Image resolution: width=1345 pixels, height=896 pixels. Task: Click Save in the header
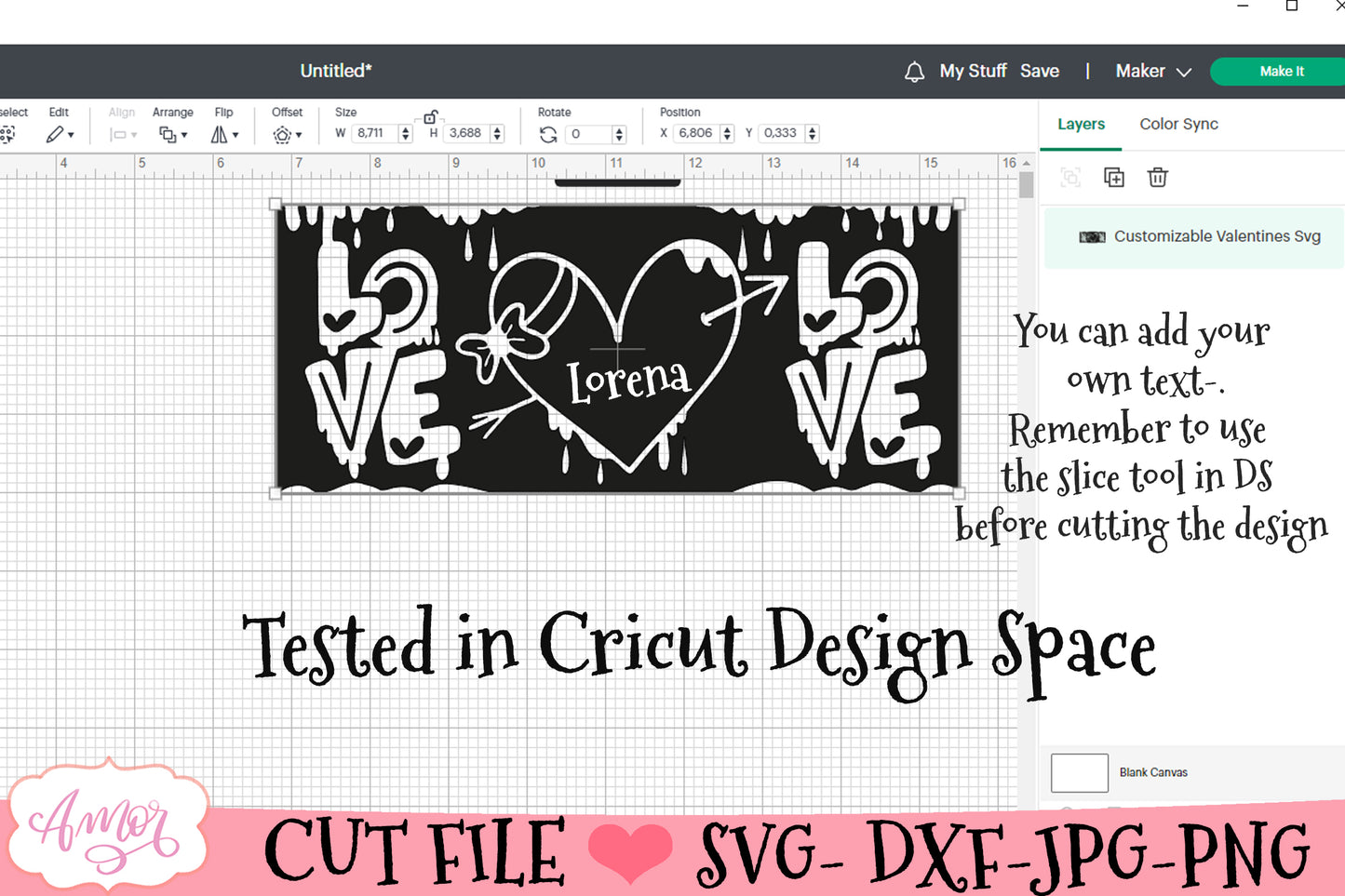tap(1039, 72)
